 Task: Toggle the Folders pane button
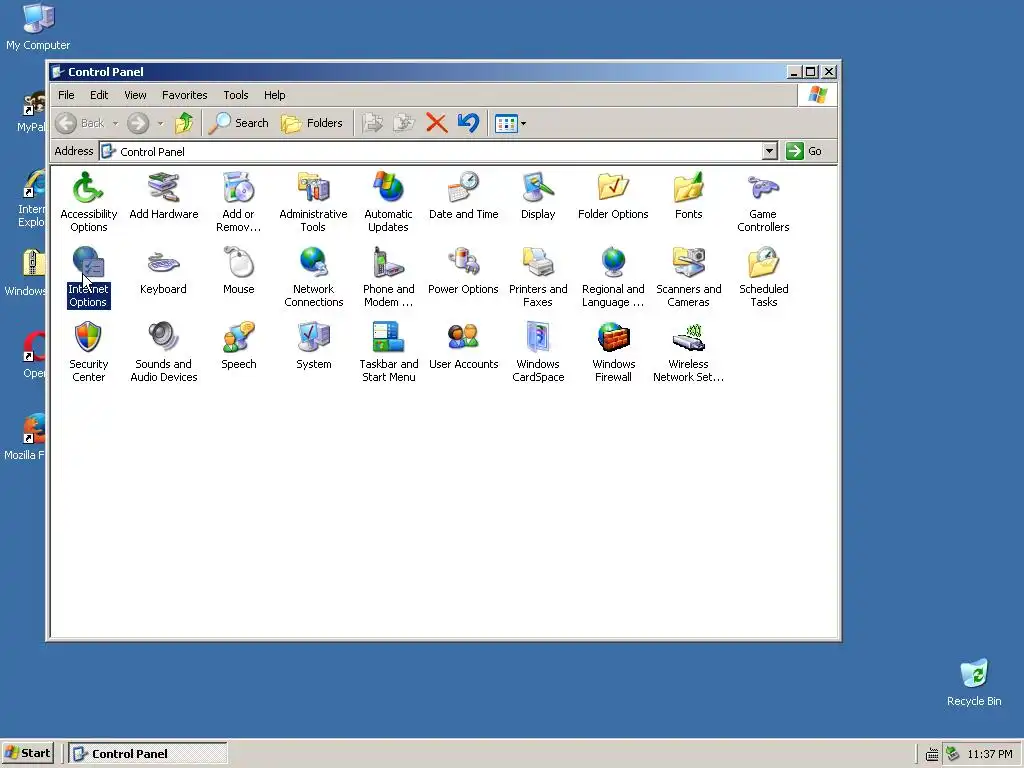coord(312,123)
